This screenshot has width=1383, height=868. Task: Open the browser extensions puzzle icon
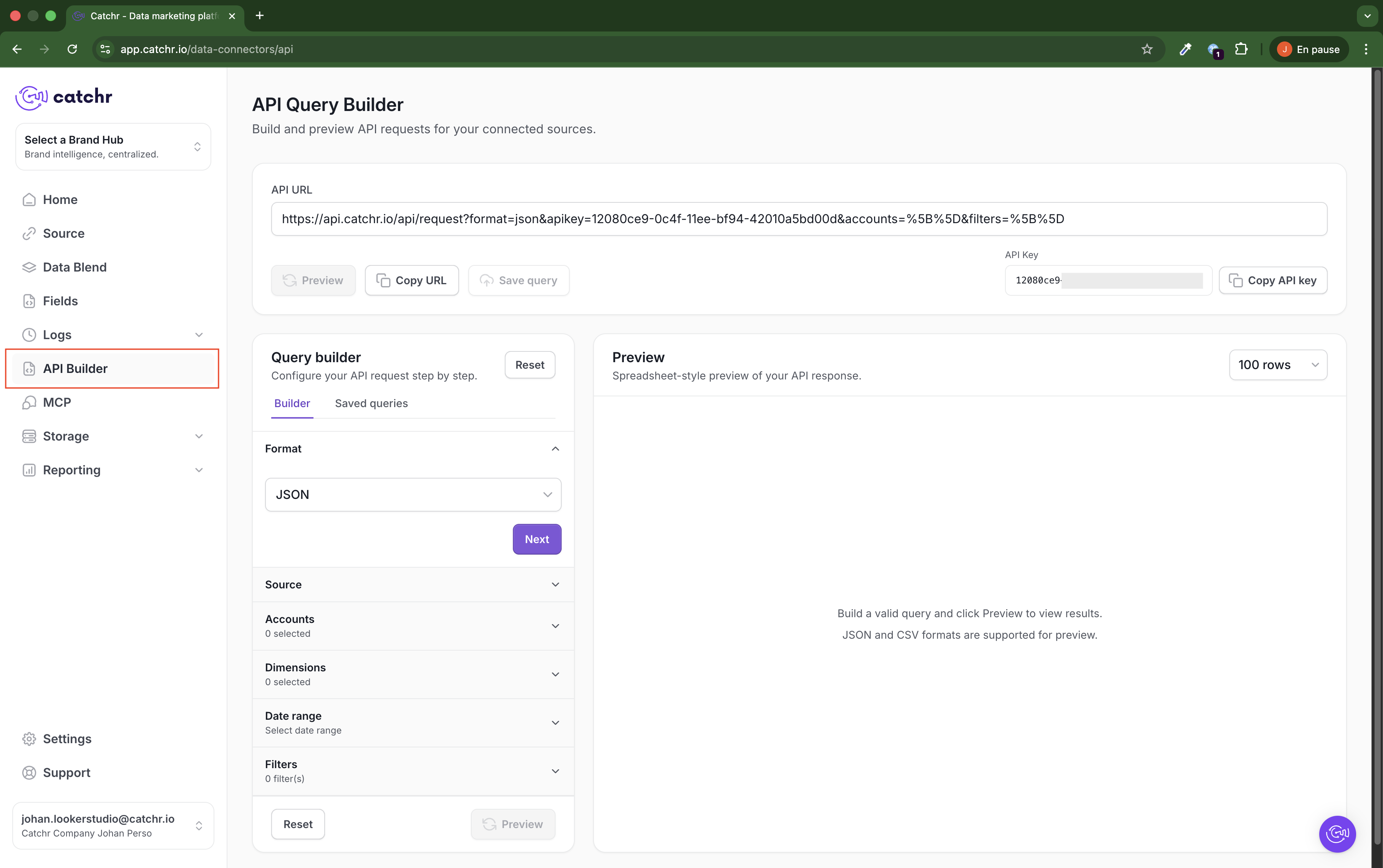(1241, 50)
